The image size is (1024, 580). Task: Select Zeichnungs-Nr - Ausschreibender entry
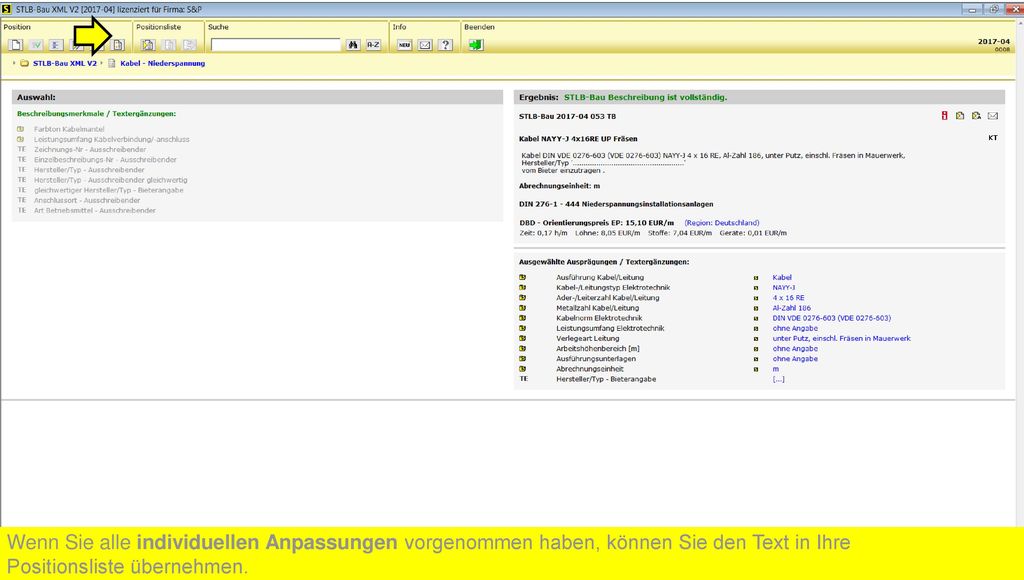90,150
